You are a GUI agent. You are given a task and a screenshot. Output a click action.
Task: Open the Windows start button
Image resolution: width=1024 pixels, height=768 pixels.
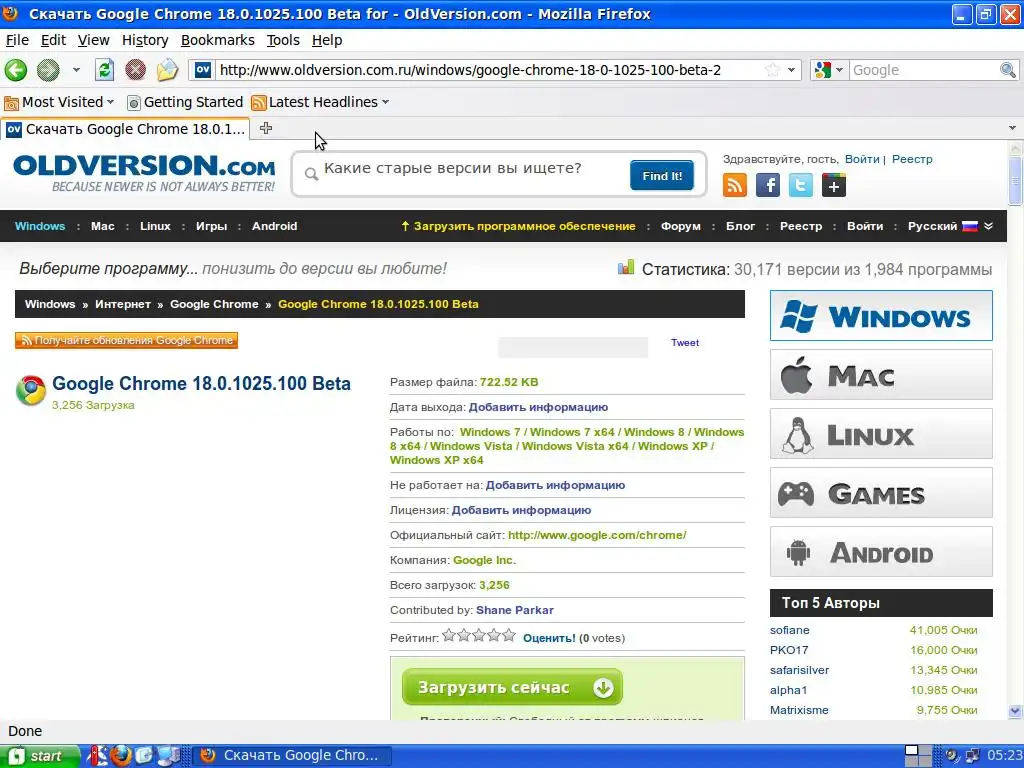39,756
